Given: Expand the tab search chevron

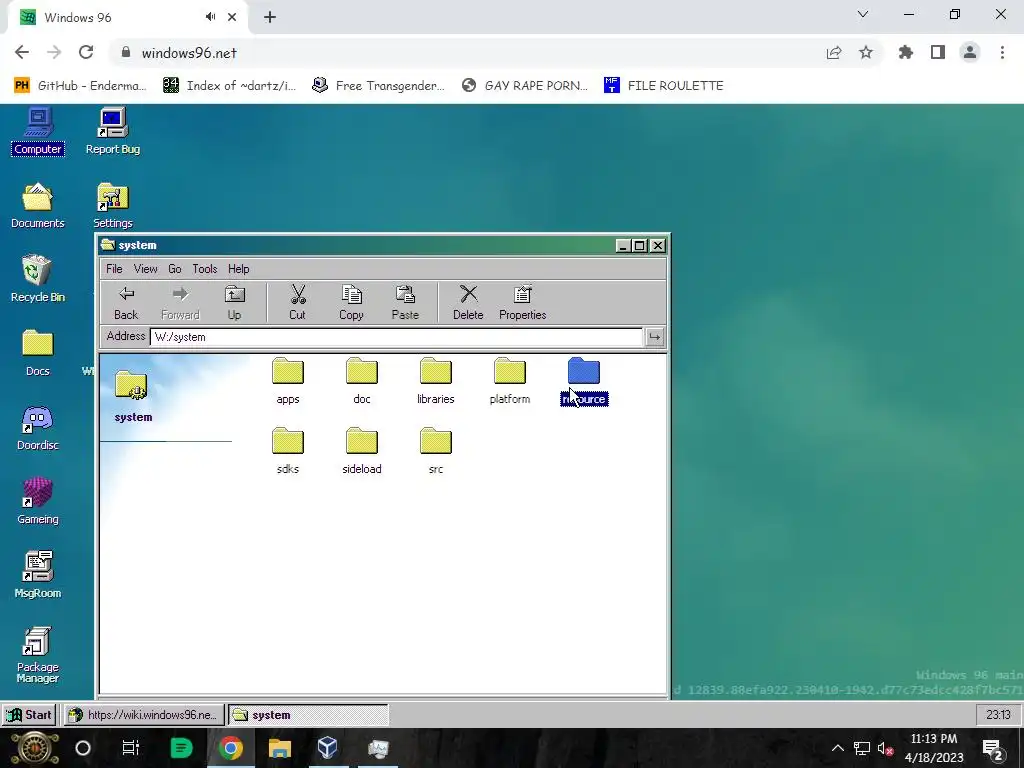Looking at the screenshot, I should 863,14.
